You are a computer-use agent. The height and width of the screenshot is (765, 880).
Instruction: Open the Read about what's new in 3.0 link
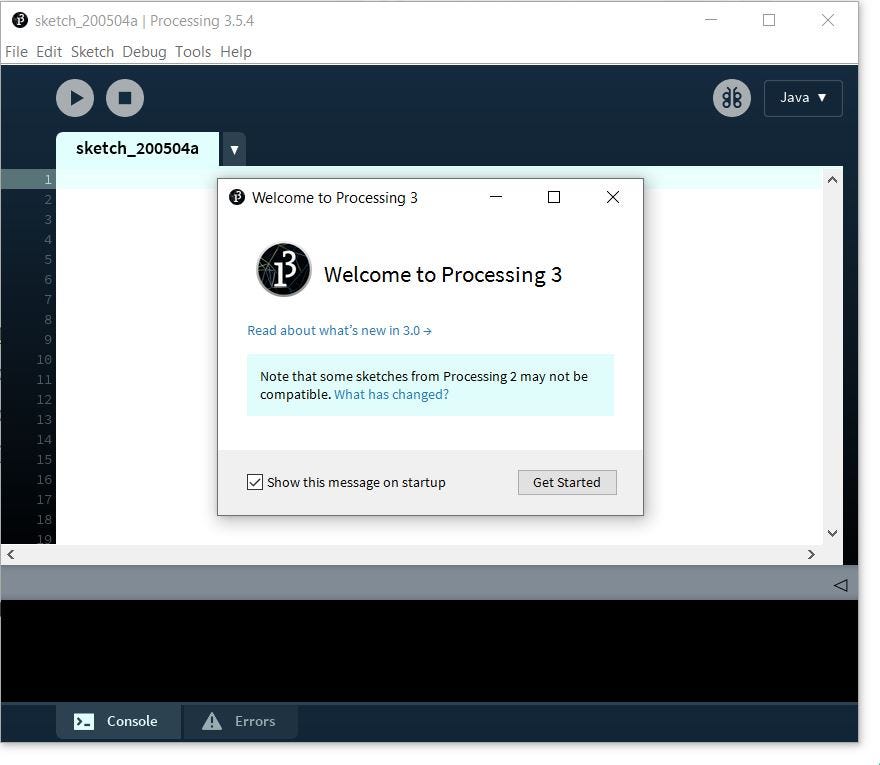pos(339,331)
